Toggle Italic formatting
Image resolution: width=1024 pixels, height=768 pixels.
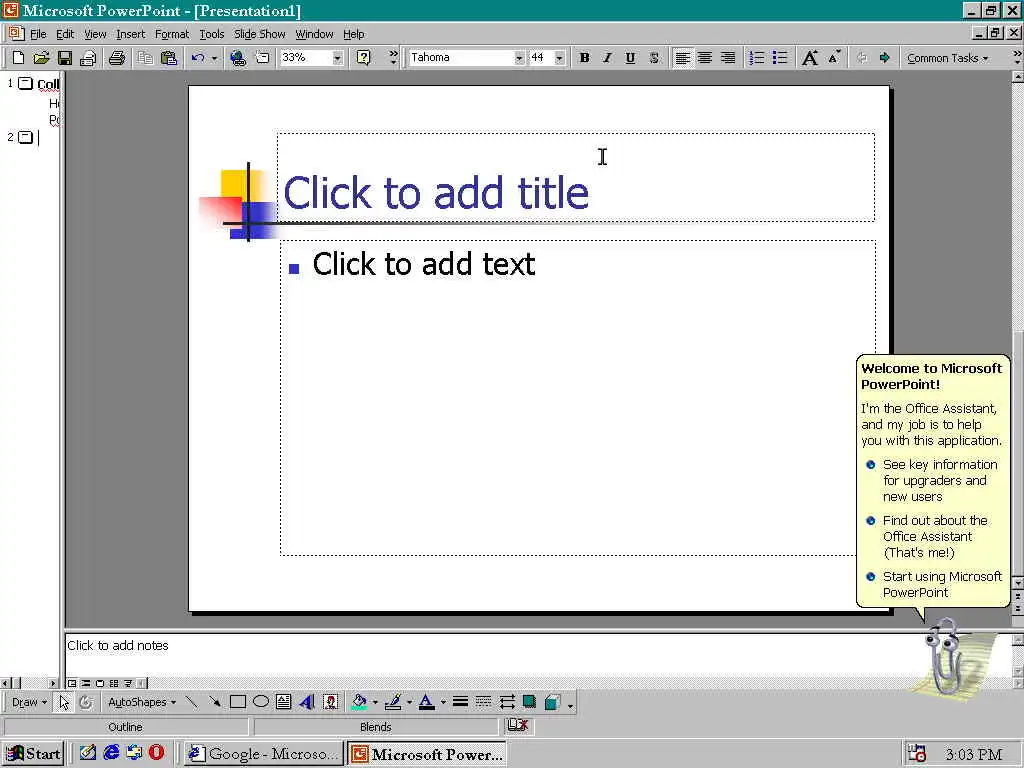click(607, 58)
